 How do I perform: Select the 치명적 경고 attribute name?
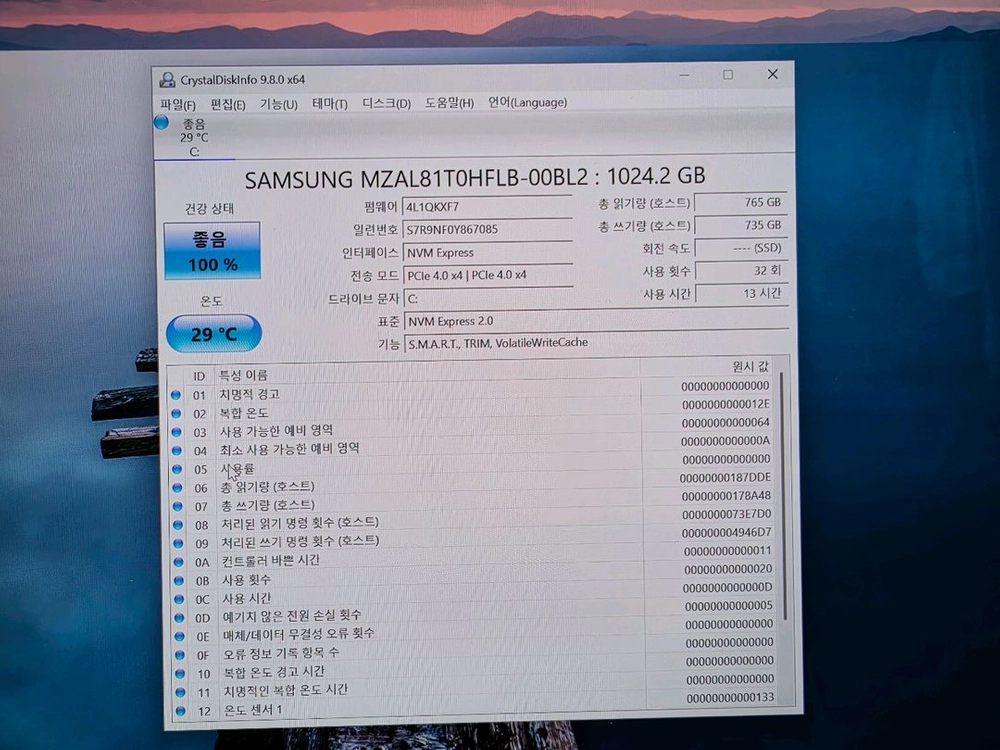pos(249,394)
